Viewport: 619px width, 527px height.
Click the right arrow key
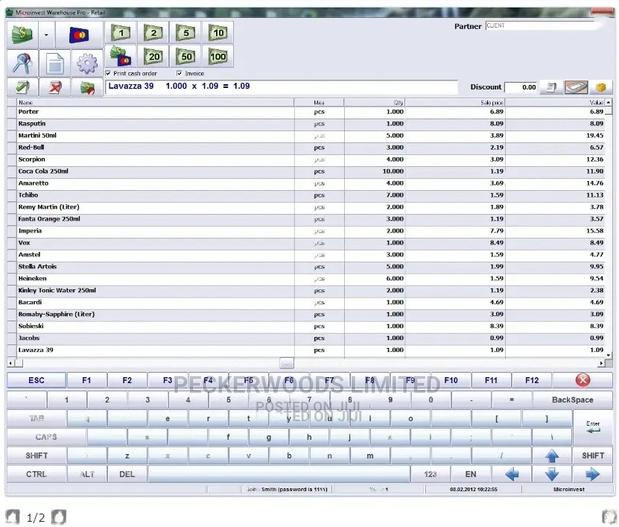pyautogui.click(x=593, y=474)
